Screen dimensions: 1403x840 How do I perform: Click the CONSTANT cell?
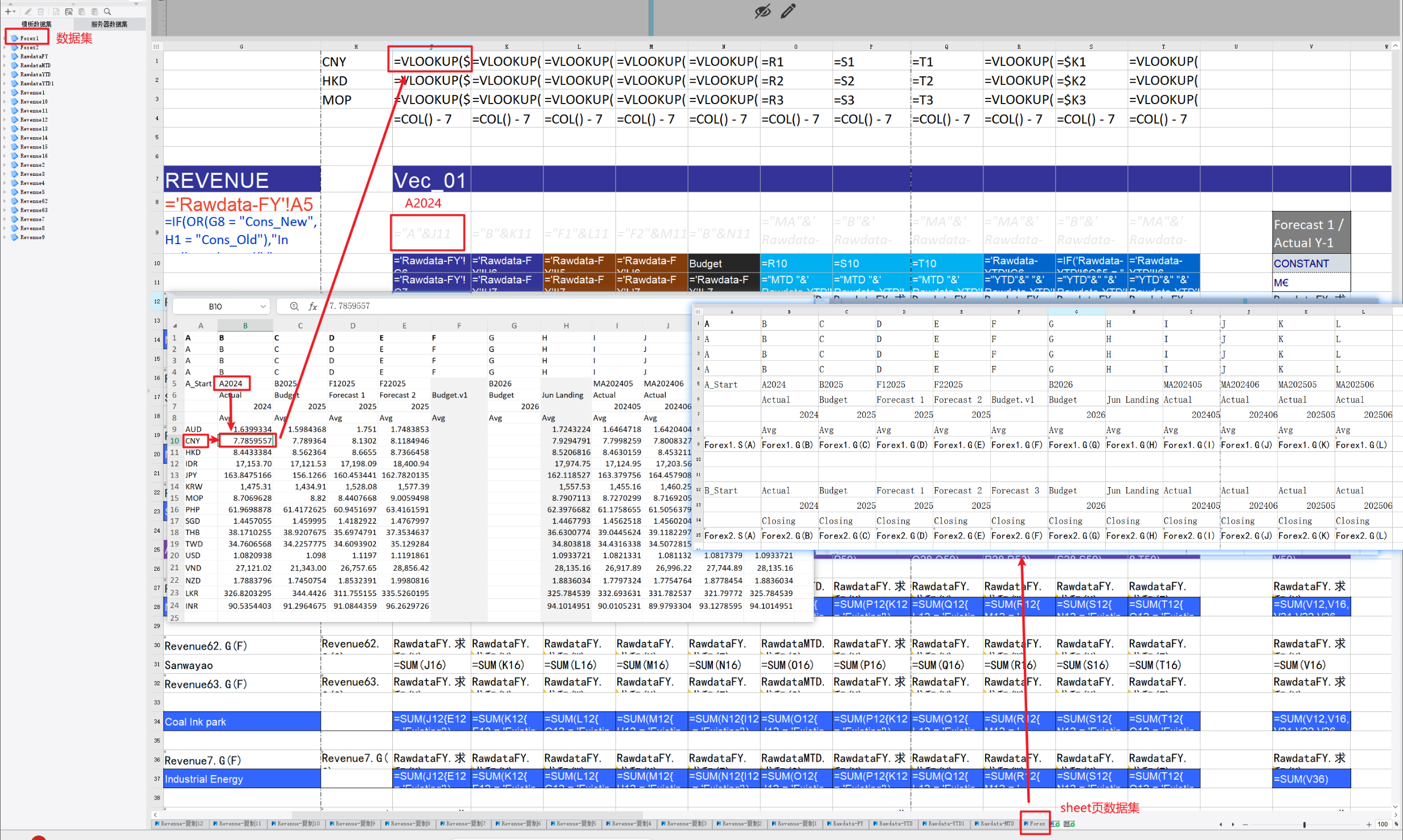click(x=1311, y=263)
